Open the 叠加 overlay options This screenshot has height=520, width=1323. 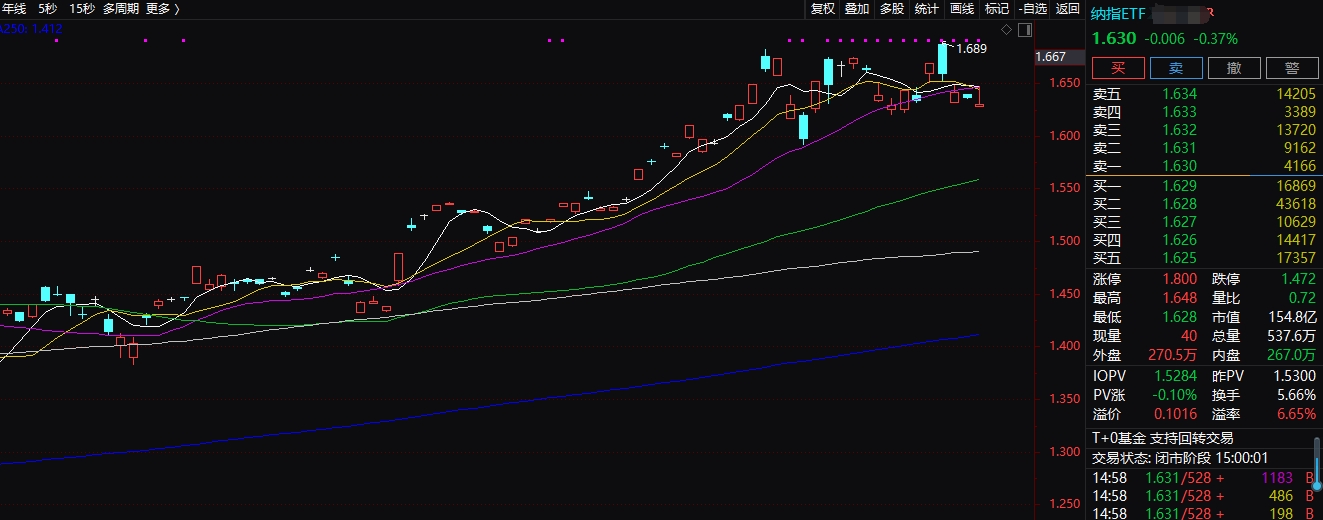[x=857, y=9]
